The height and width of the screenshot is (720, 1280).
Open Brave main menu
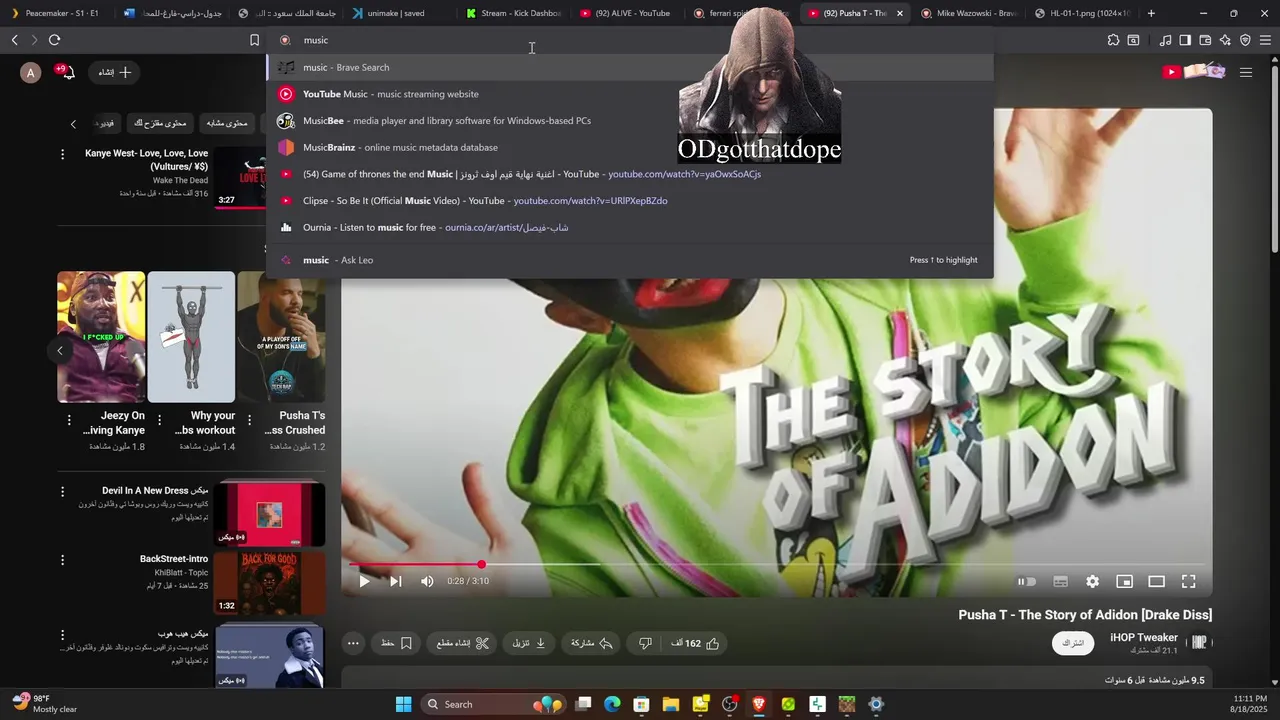click(1265, 40)
